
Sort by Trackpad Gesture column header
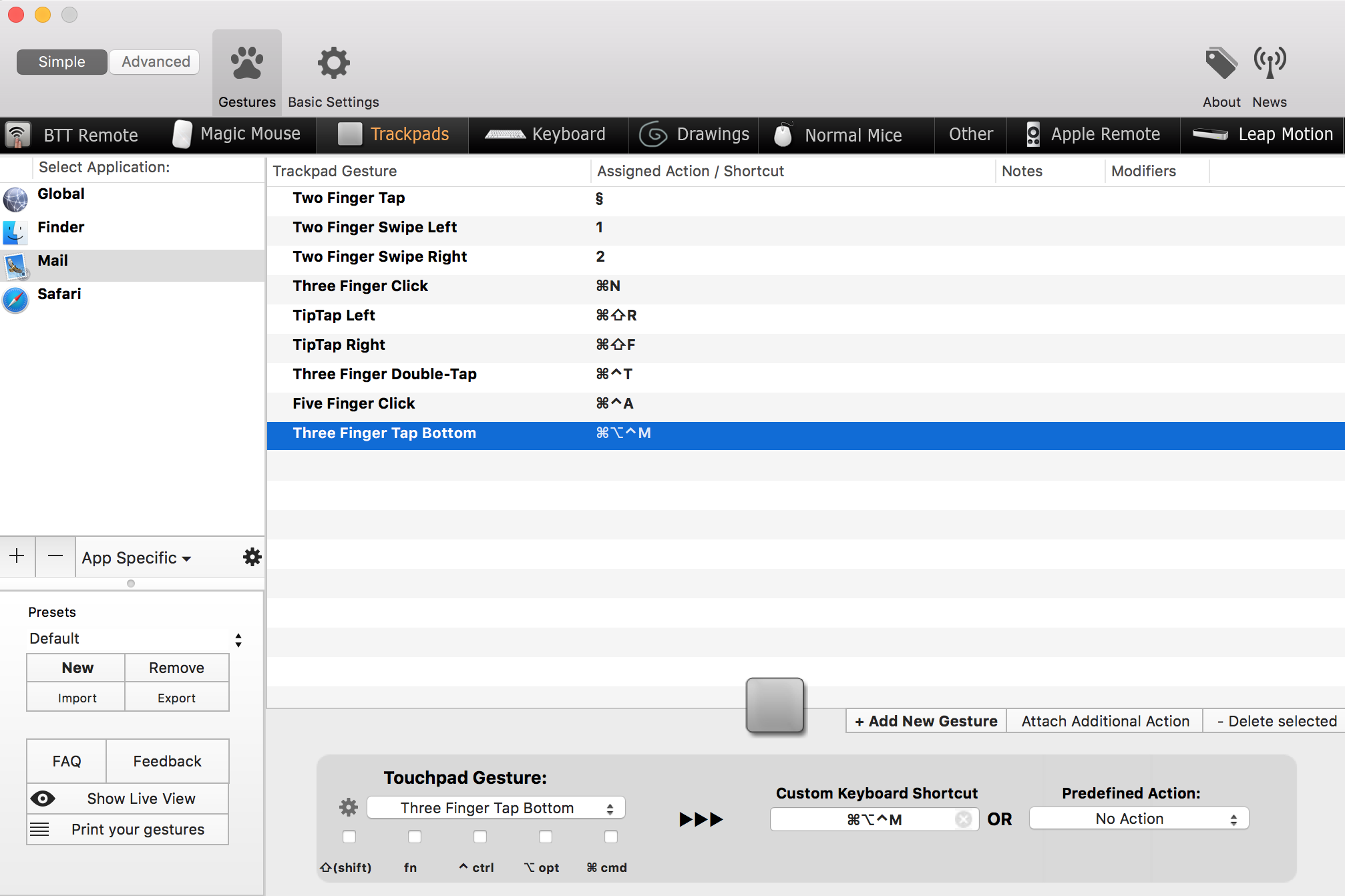coord(429,171)
